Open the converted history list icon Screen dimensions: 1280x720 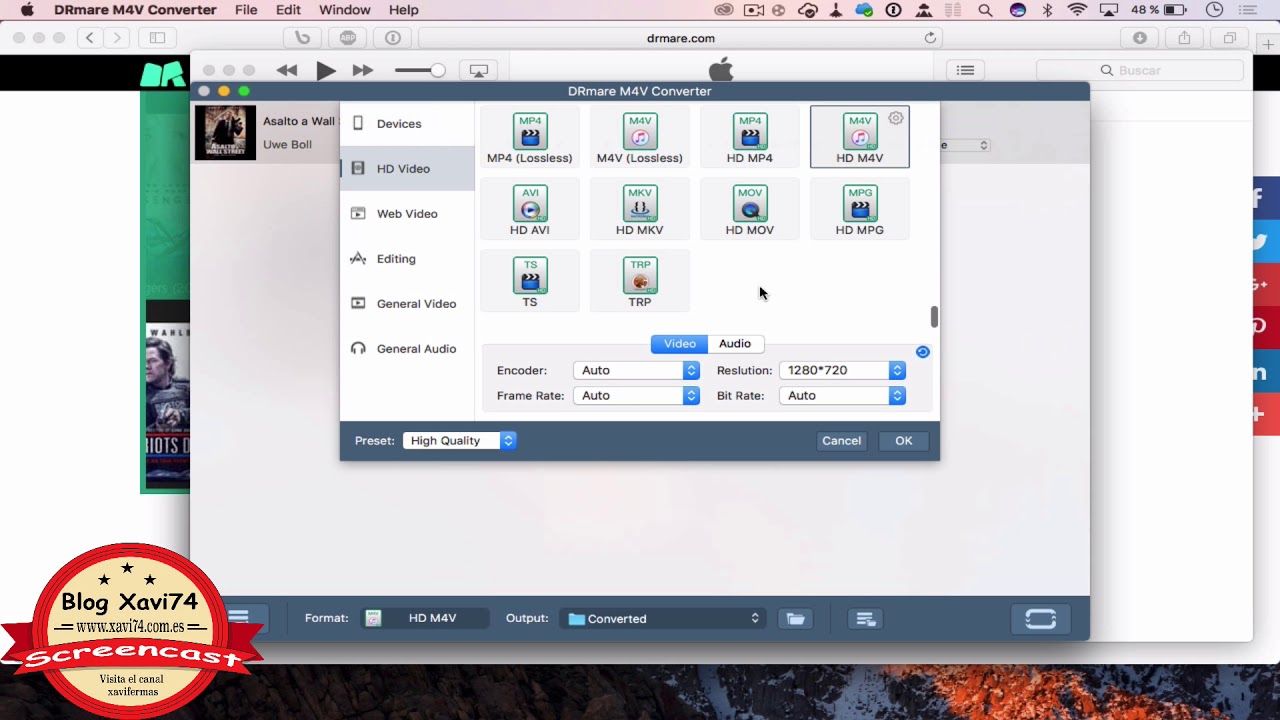866,619
